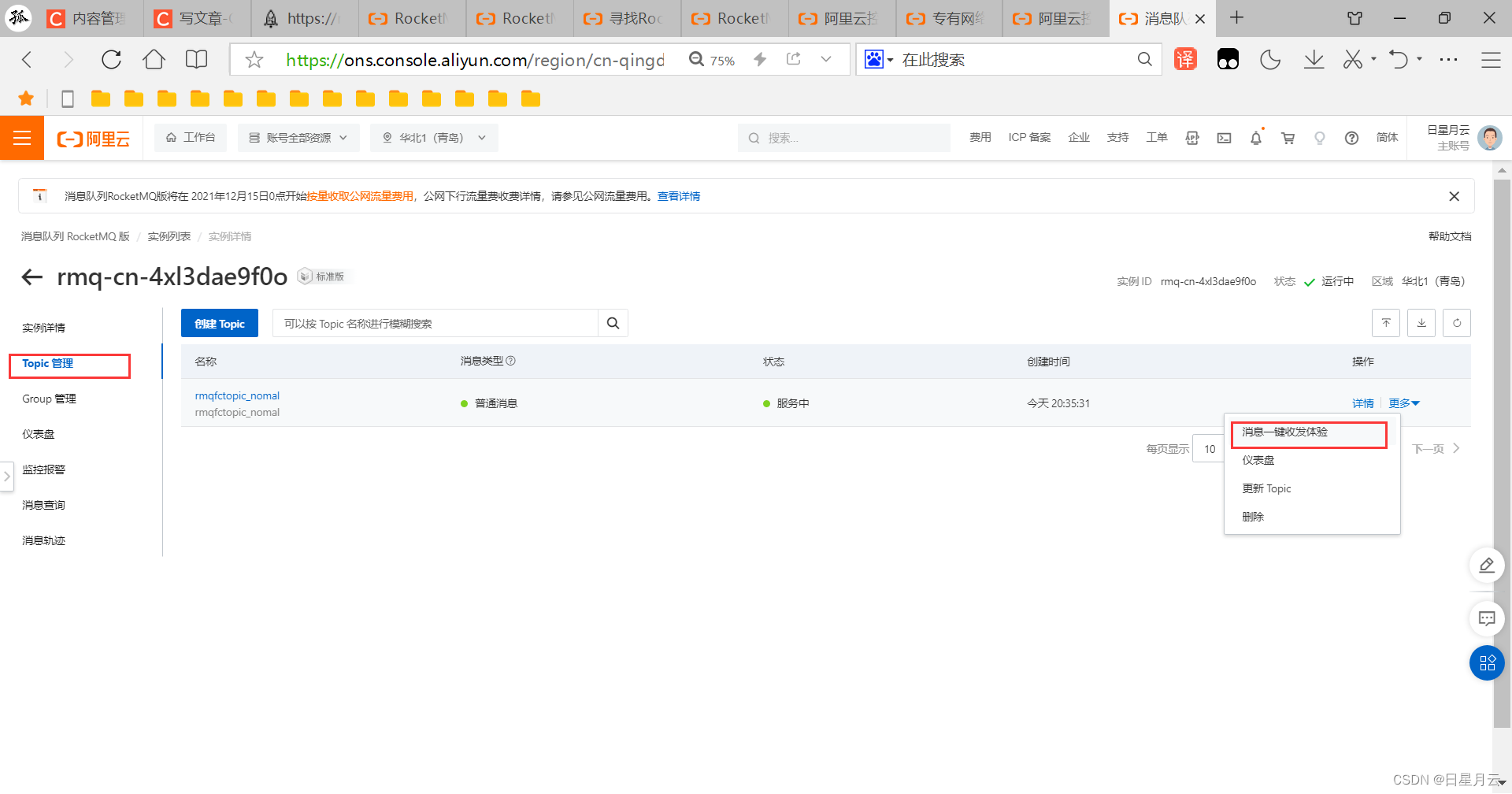Image resolution: width=1512 pixels, height=794 pixels.
Task: Open shopping cart icon
Action: click(1288, 138)
